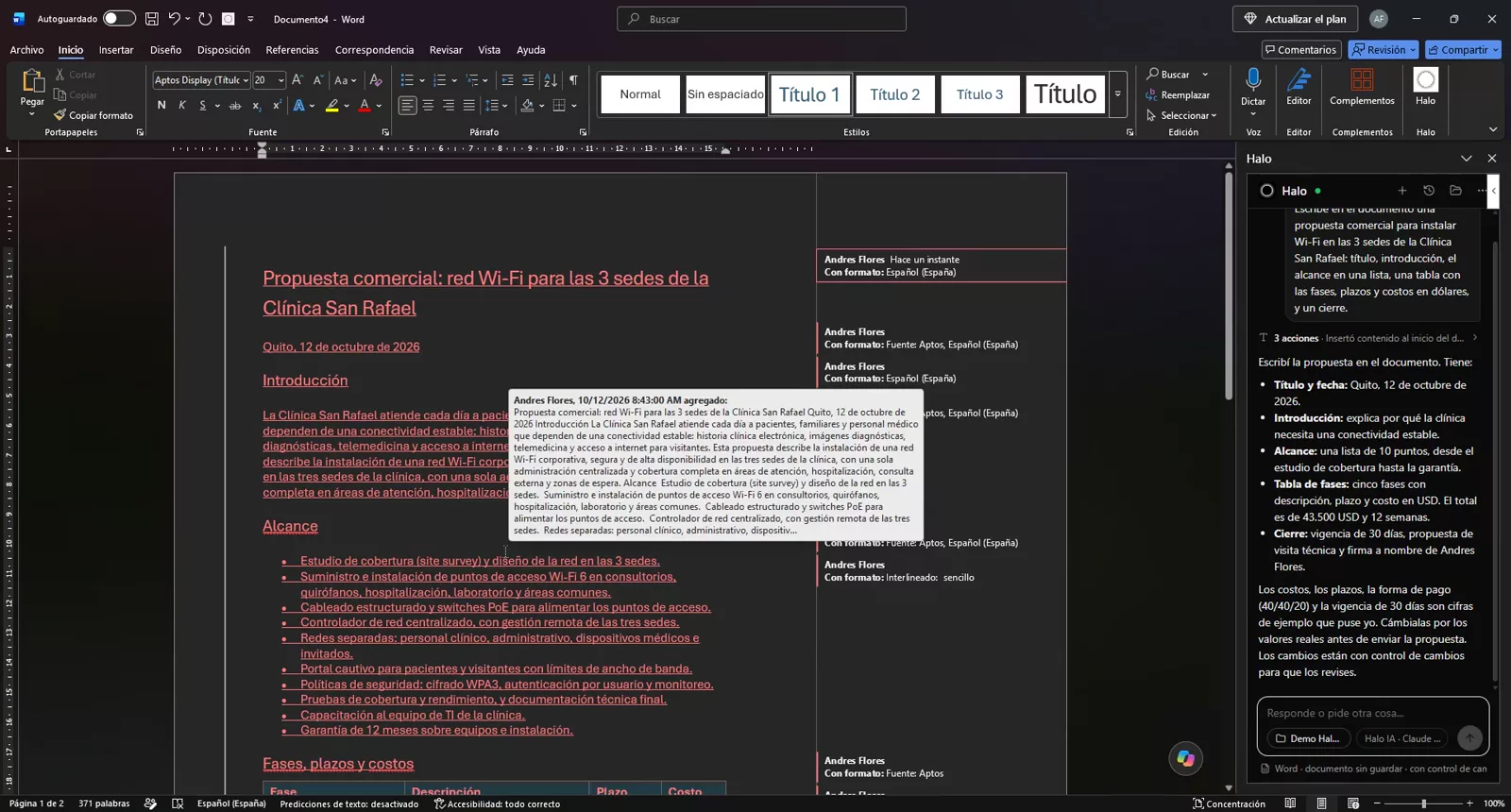This screenshot has height=812, width=1511.
Task: Open the font name dropdown
Action: [x=246, y=80]
